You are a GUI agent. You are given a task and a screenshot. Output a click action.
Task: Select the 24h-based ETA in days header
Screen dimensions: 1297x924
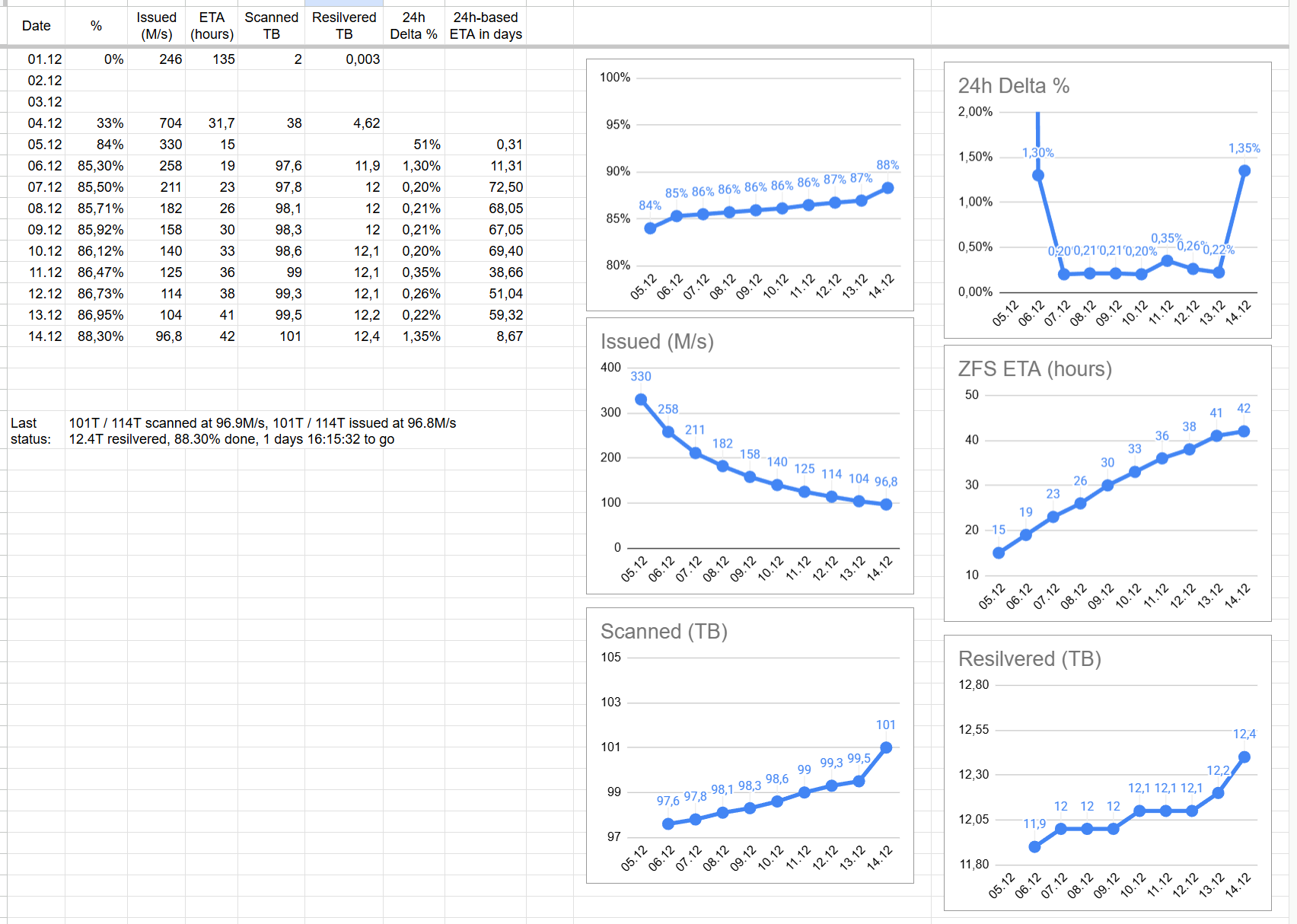coord(485,26)
